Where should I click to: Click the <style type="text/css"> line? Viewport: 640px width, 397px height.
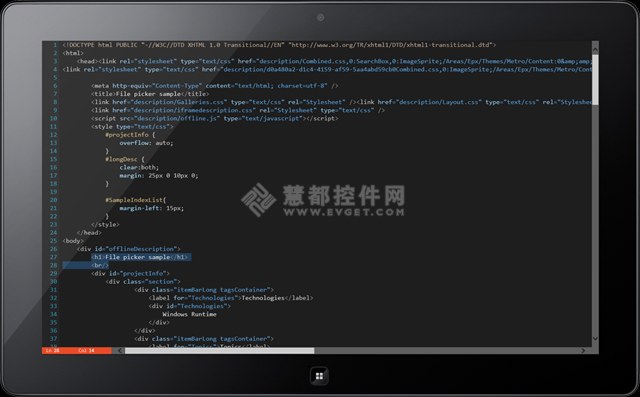132,126
